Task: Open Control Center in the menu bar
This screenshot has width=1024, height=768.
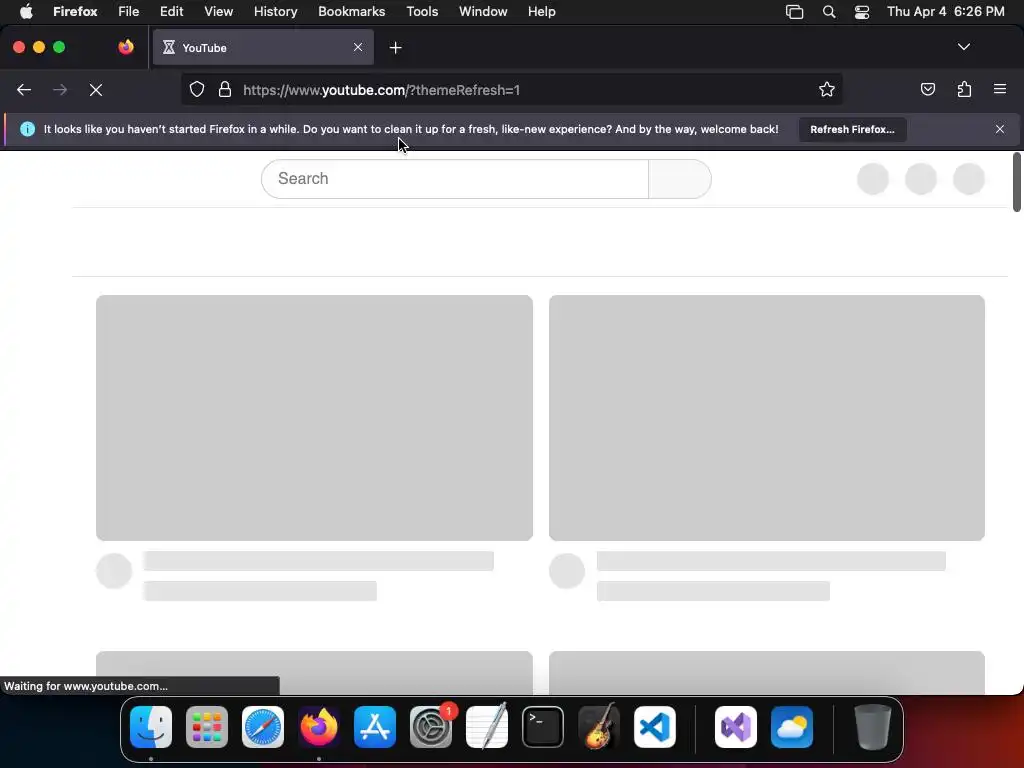Action: (x=861, y=12)
